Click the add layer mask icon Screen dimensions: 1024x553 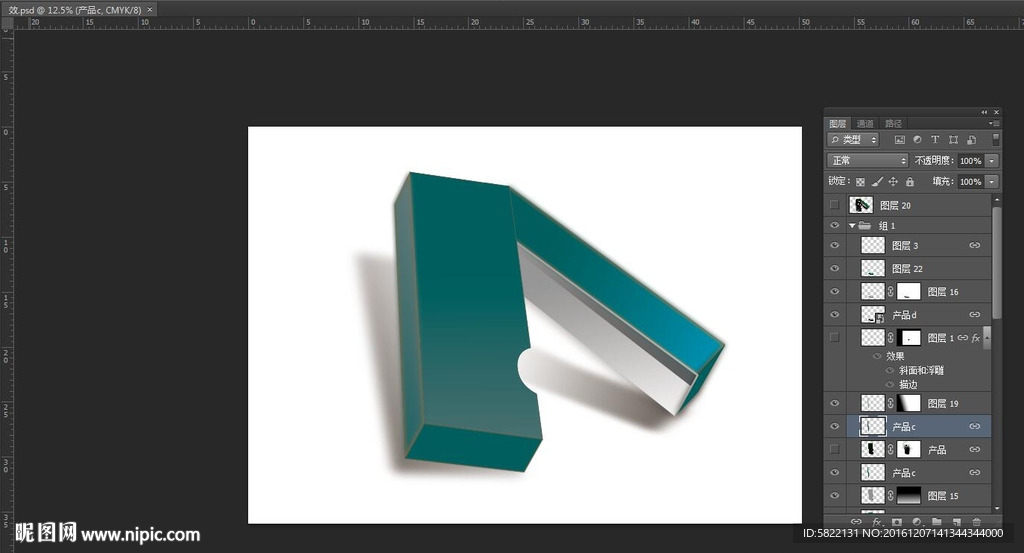click(897, 522)
